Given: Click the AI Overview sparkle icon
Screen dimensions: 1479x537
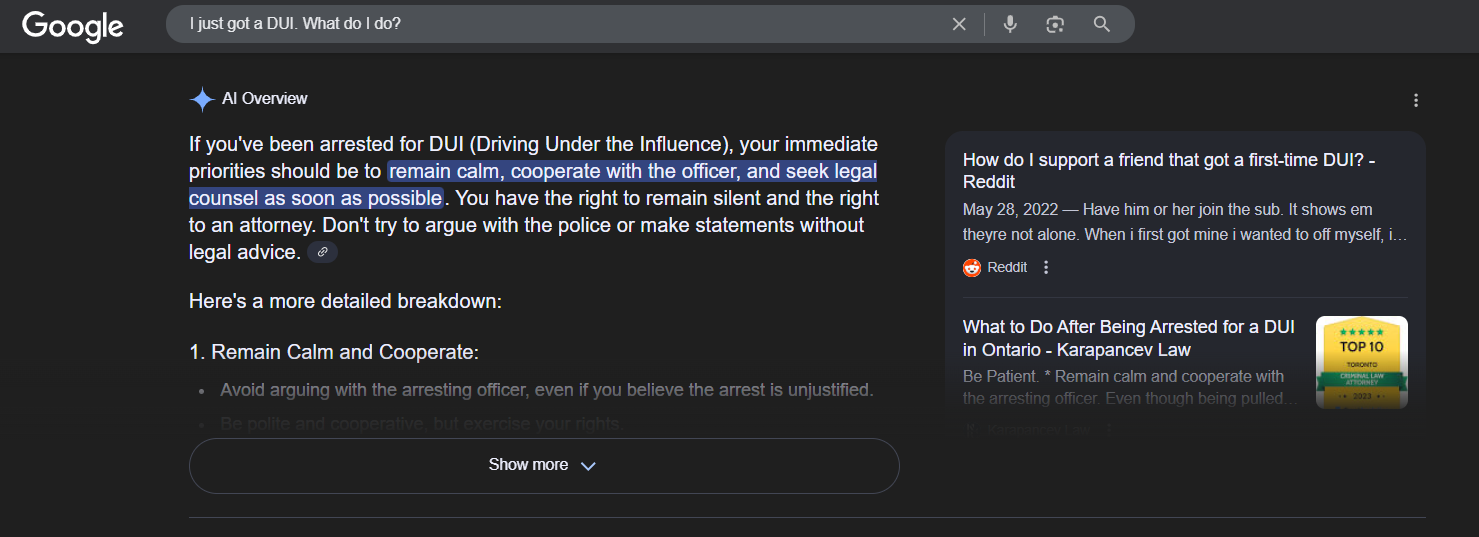Looking at the screenshot, I should tap(202, 99).
